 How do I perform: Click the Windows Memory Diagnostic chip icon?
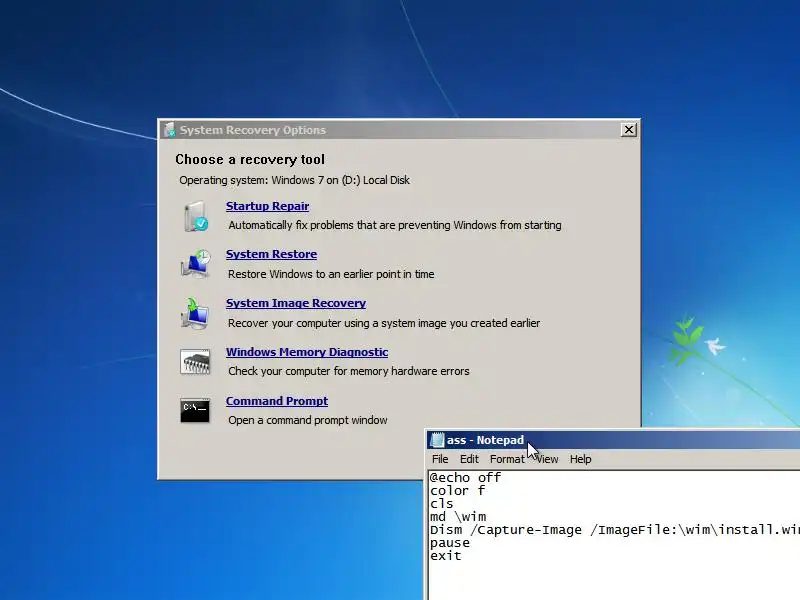(195, 362)
